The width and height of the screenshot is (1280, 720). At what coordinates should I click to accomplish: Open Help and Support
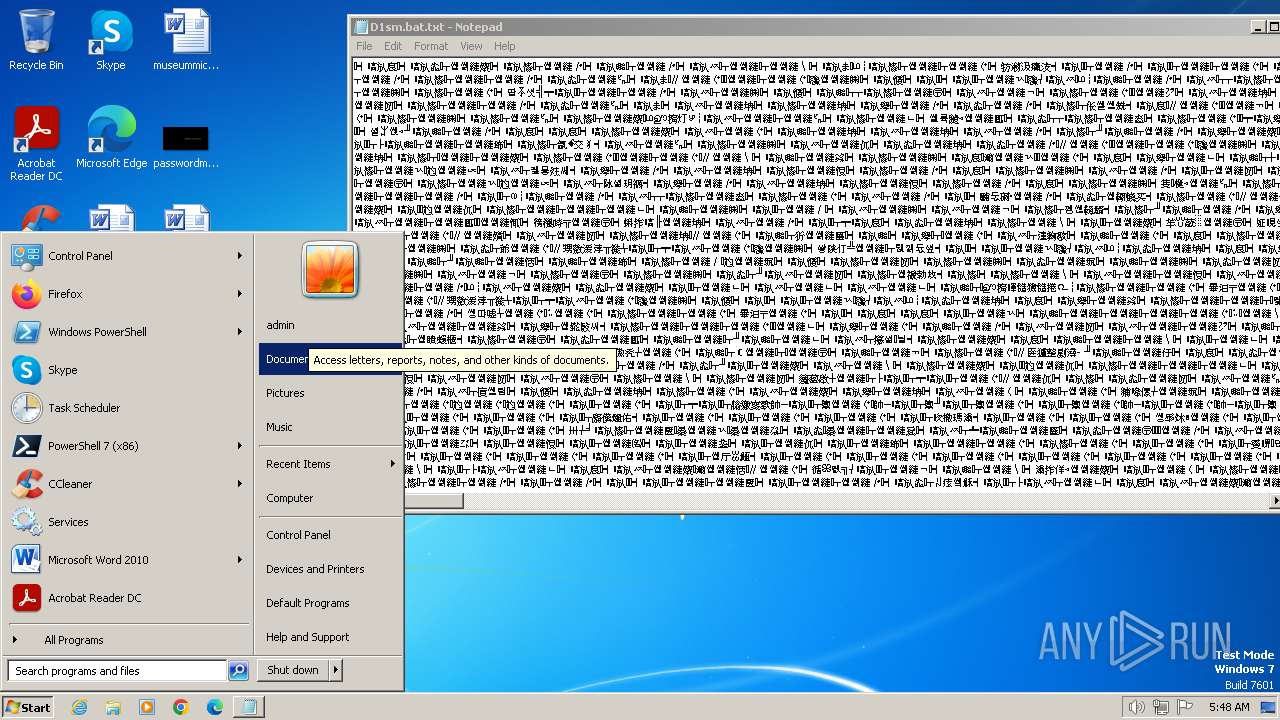(x=330, y=637)
